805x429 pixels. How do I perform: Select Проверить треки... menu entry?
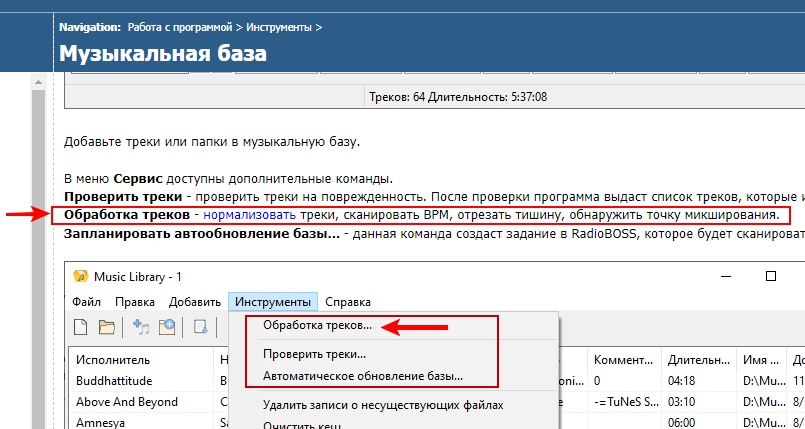[314, 354]
